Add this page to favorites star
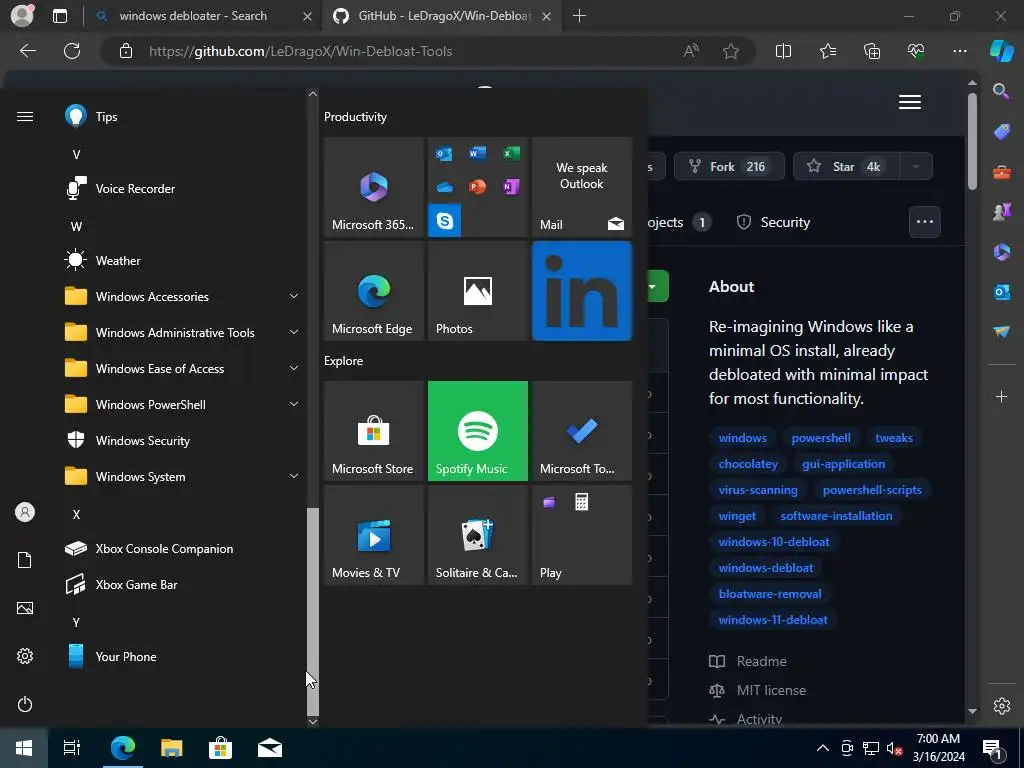Image resolution: width=1024 pixels, height=768 pixels. [x=731, y=51]
